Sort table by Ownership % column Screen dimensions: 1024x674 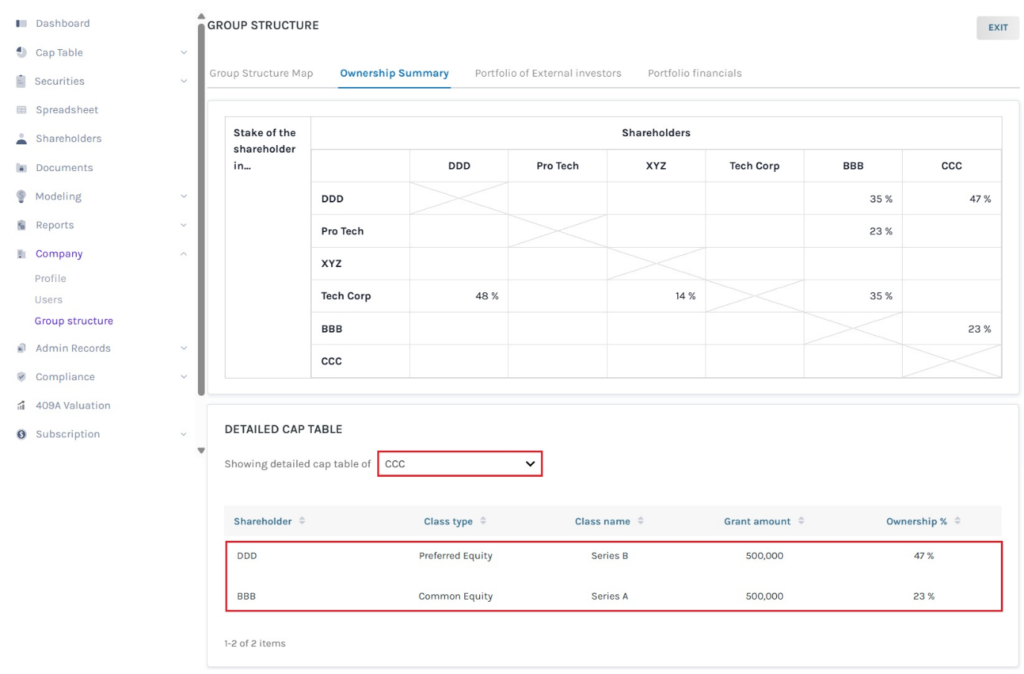coord(958,521)
